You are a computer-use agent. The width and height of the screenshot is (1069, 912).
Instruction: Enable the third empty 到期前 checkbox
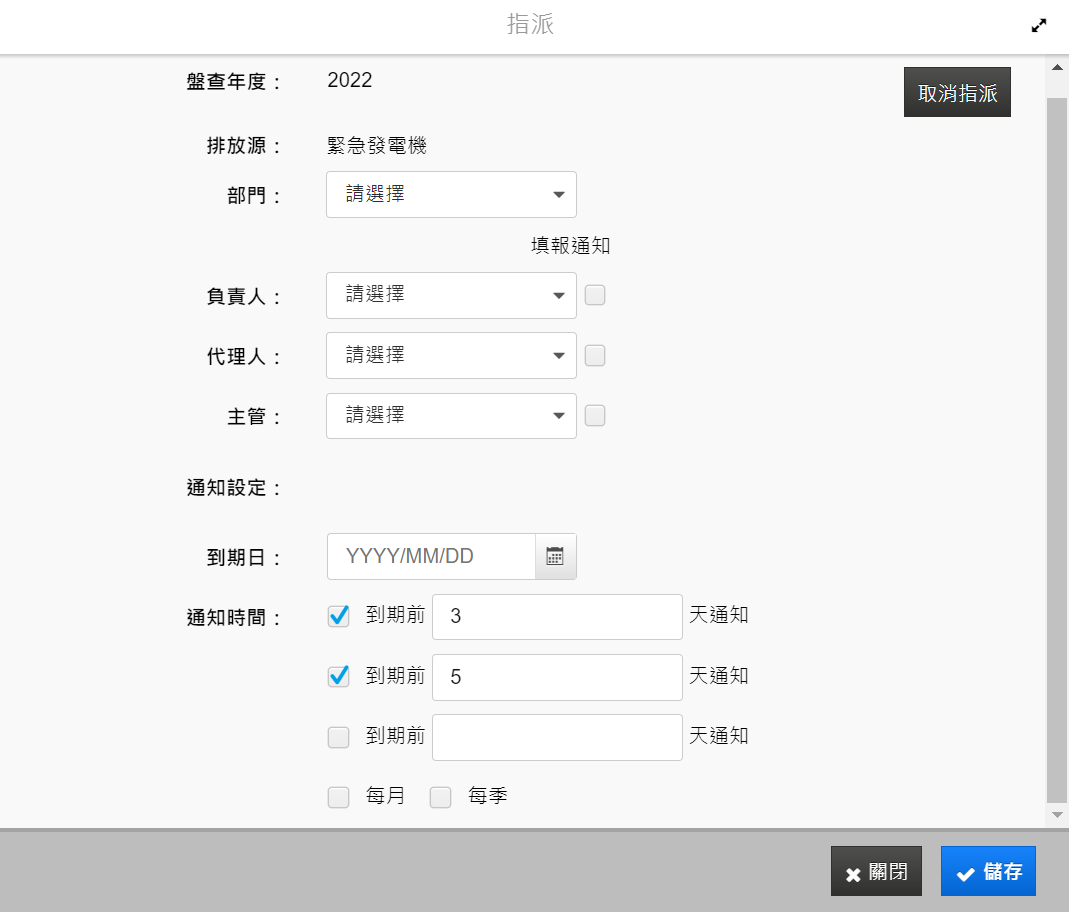[x=339, y=737]
